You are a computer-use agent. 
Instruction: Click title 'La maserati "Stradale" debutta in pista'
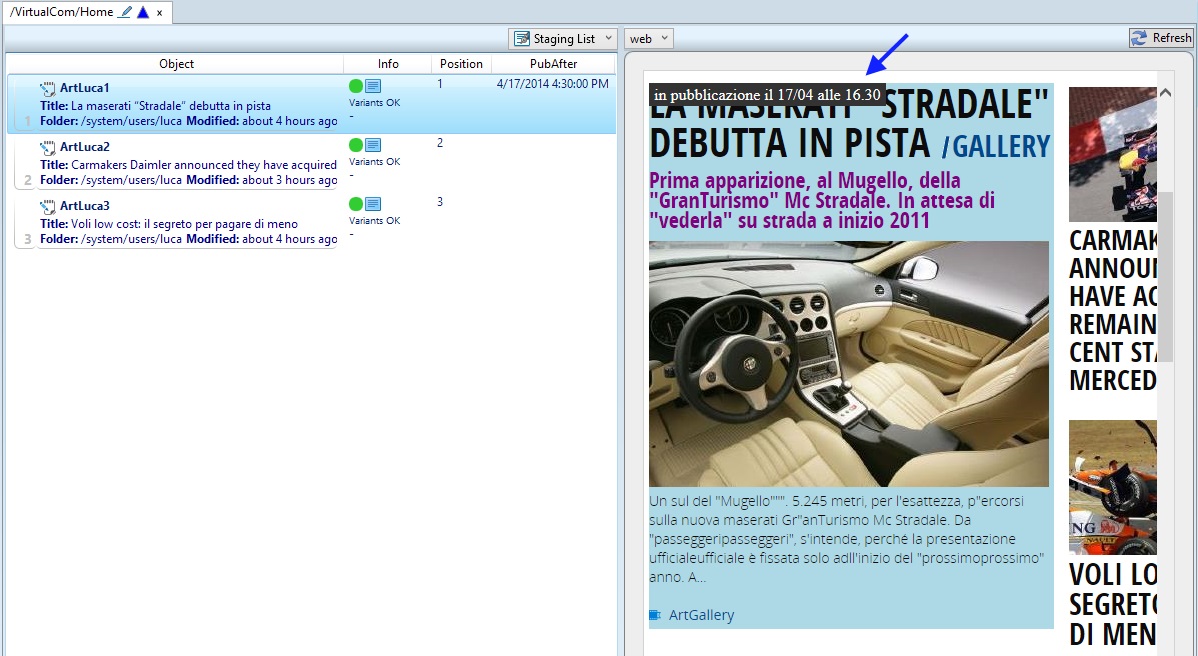[171, 106]
